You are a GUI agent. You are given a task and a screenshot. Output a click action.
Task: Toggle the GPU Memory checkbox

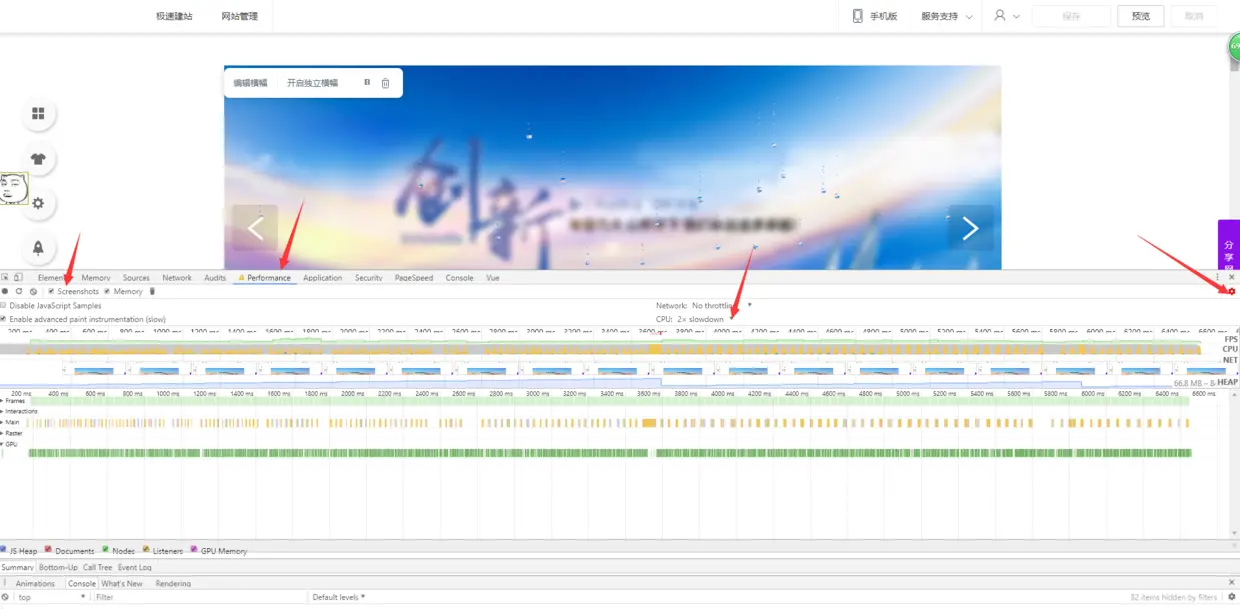[194, 549]
